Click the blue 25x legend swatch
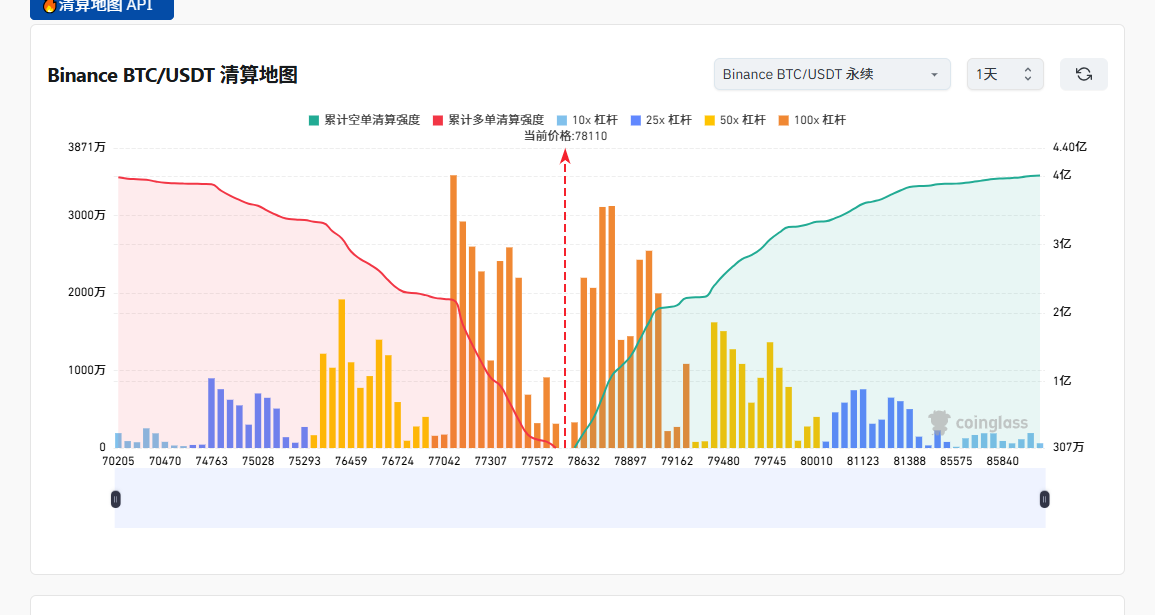Image resolution: width=1155 pixels, height=615 pixels. click(636, 120)
